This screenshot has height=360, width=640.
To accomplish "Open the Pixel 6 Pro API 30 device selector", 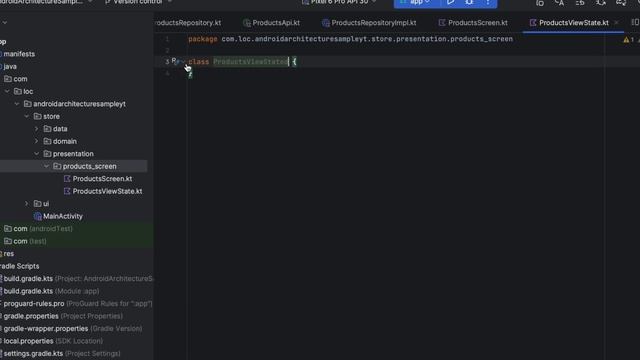I will tap(339, 2).
